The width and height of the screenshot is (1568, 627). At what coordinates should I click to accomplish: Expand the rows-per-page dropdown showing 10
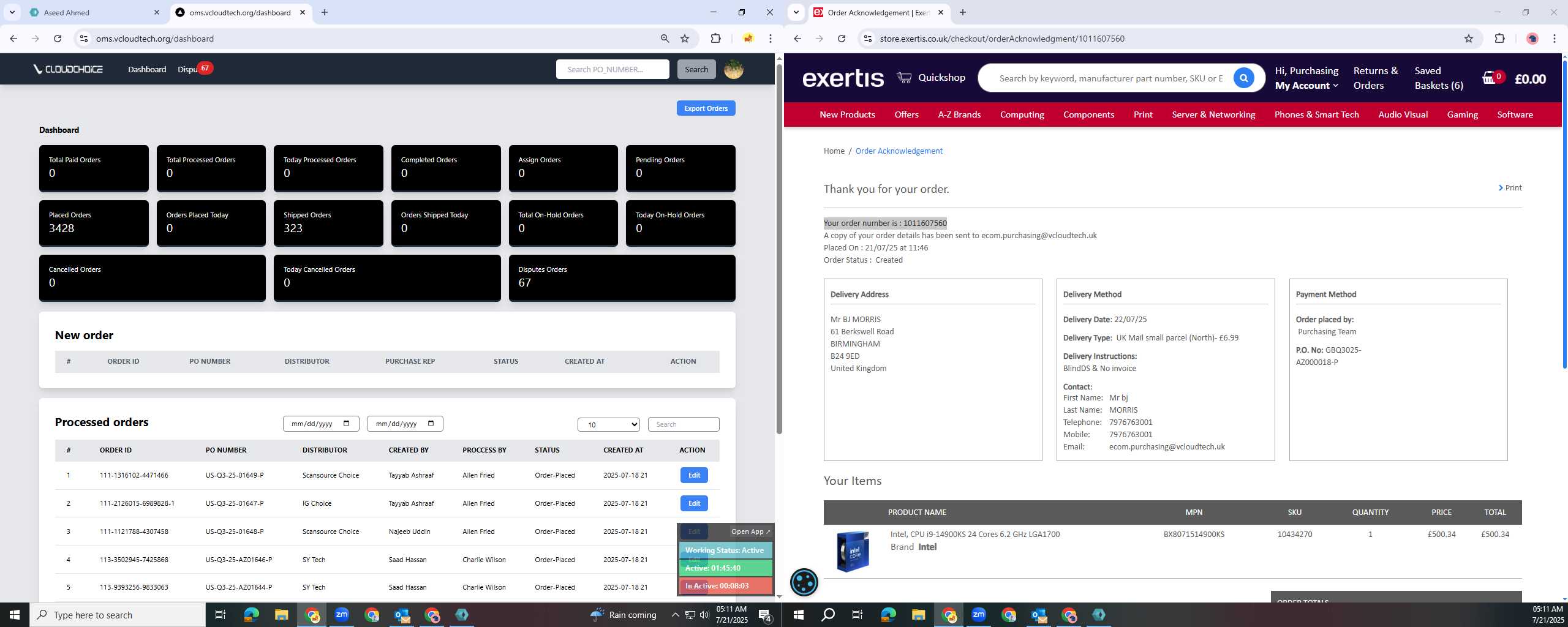pos(609,424)
